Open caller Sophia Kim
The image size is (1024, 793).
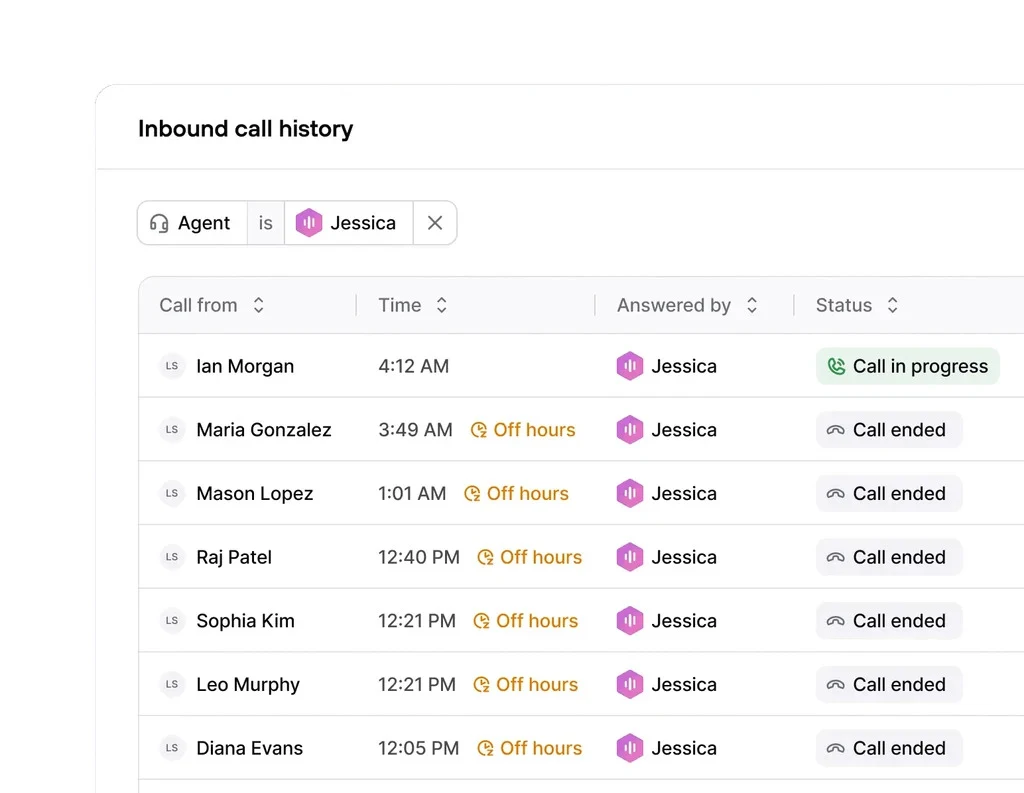click(x=246, y=621)
